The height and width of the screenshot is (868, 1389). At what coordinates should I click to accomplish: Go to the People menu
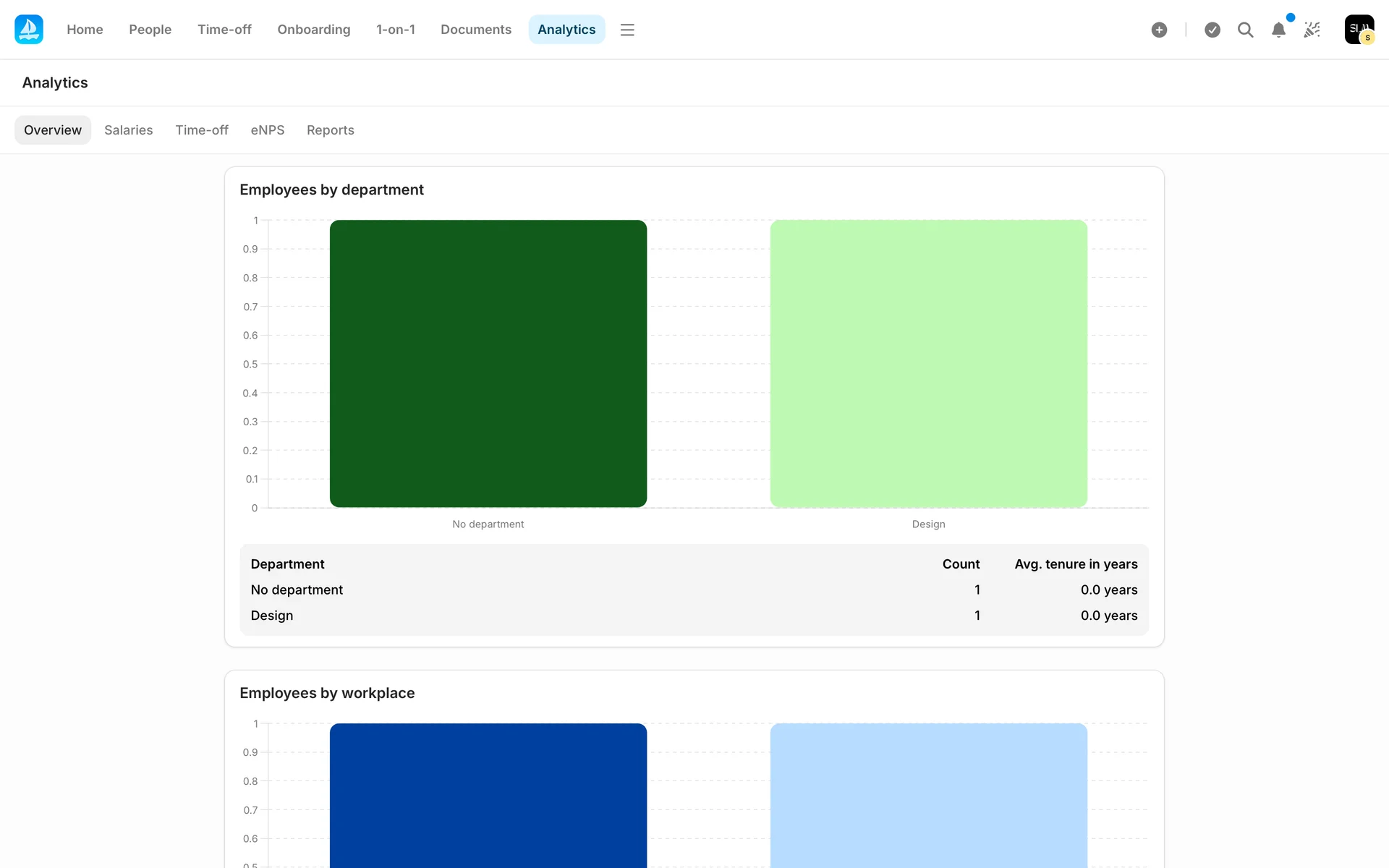[x=150, y=30]
